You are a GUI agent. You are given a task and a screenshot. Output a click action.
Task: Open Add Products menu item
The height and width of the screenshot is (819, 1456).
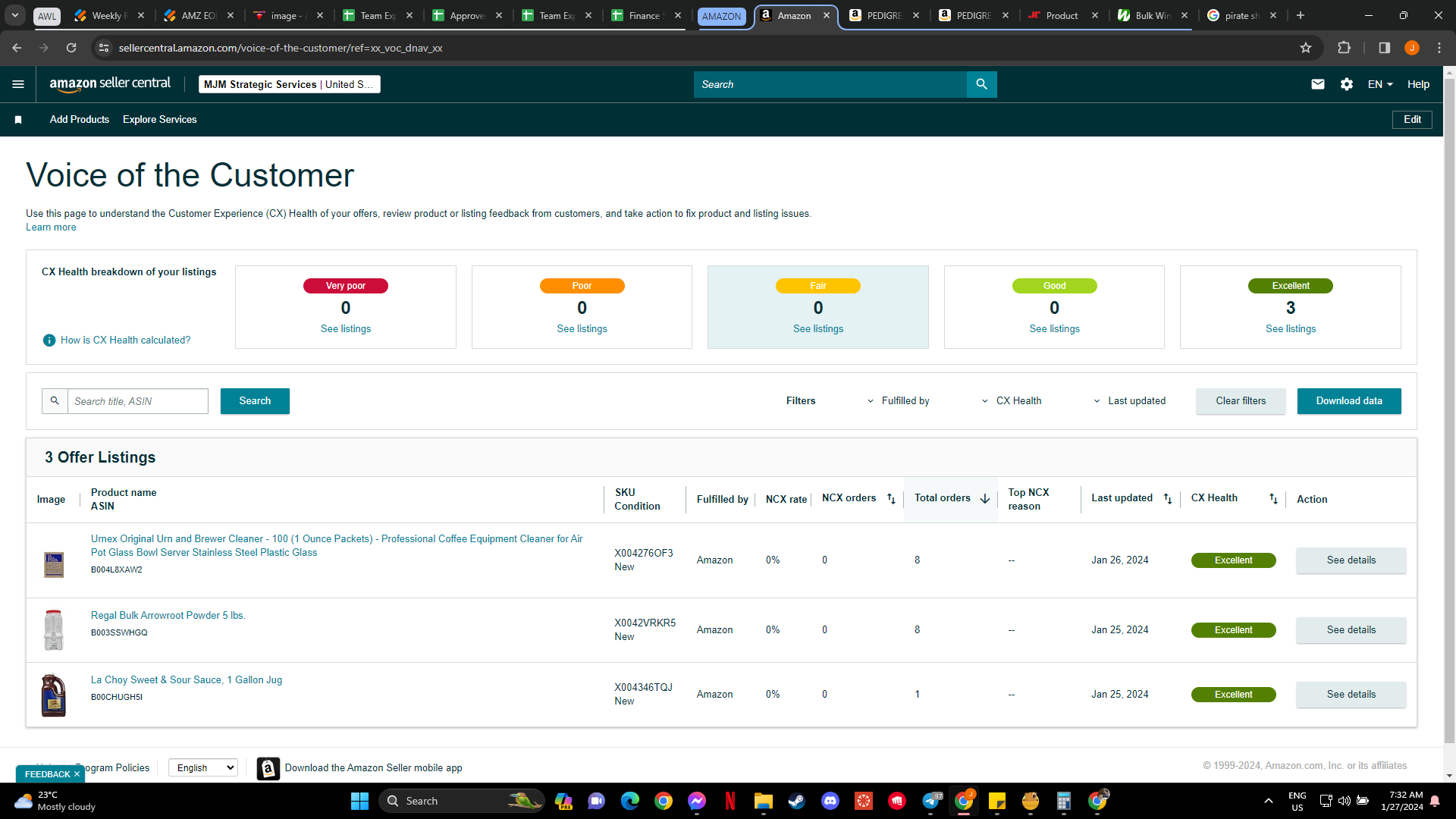[80, 120]
